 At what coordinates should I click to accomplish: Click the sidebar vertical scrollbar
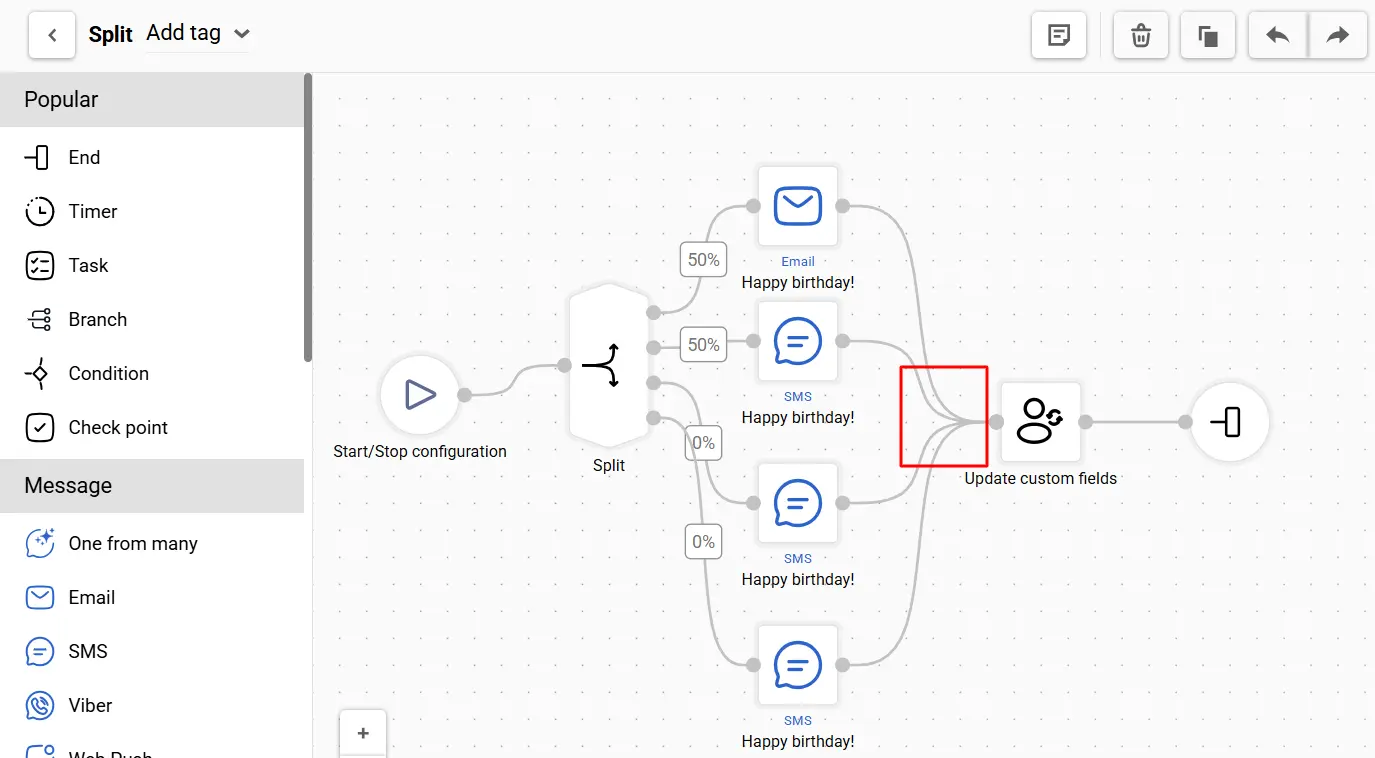pyautogui.click(x=308, y=218)
